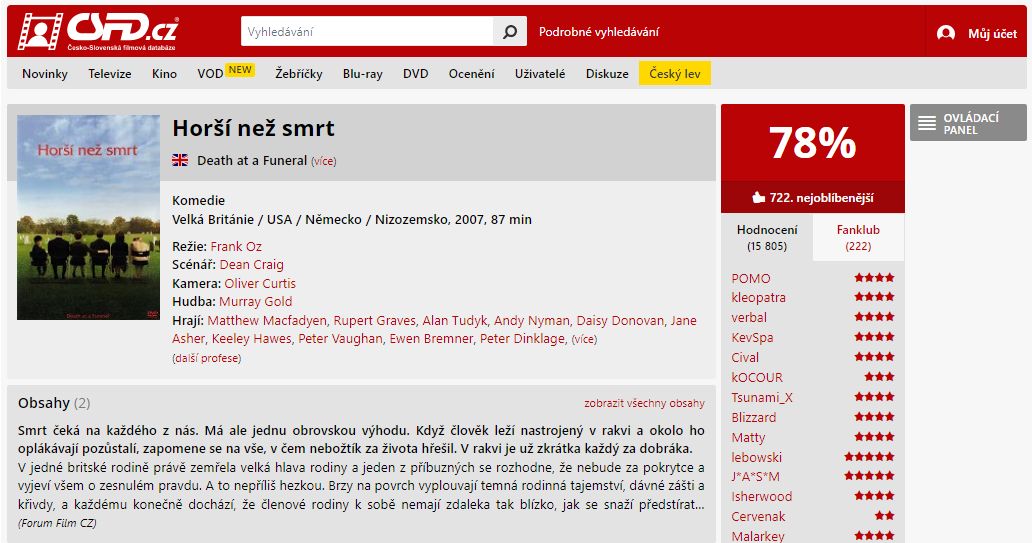Click the yellow Český lev button
The width and height of the screenshot is (1032, 543).
[675, 74]
